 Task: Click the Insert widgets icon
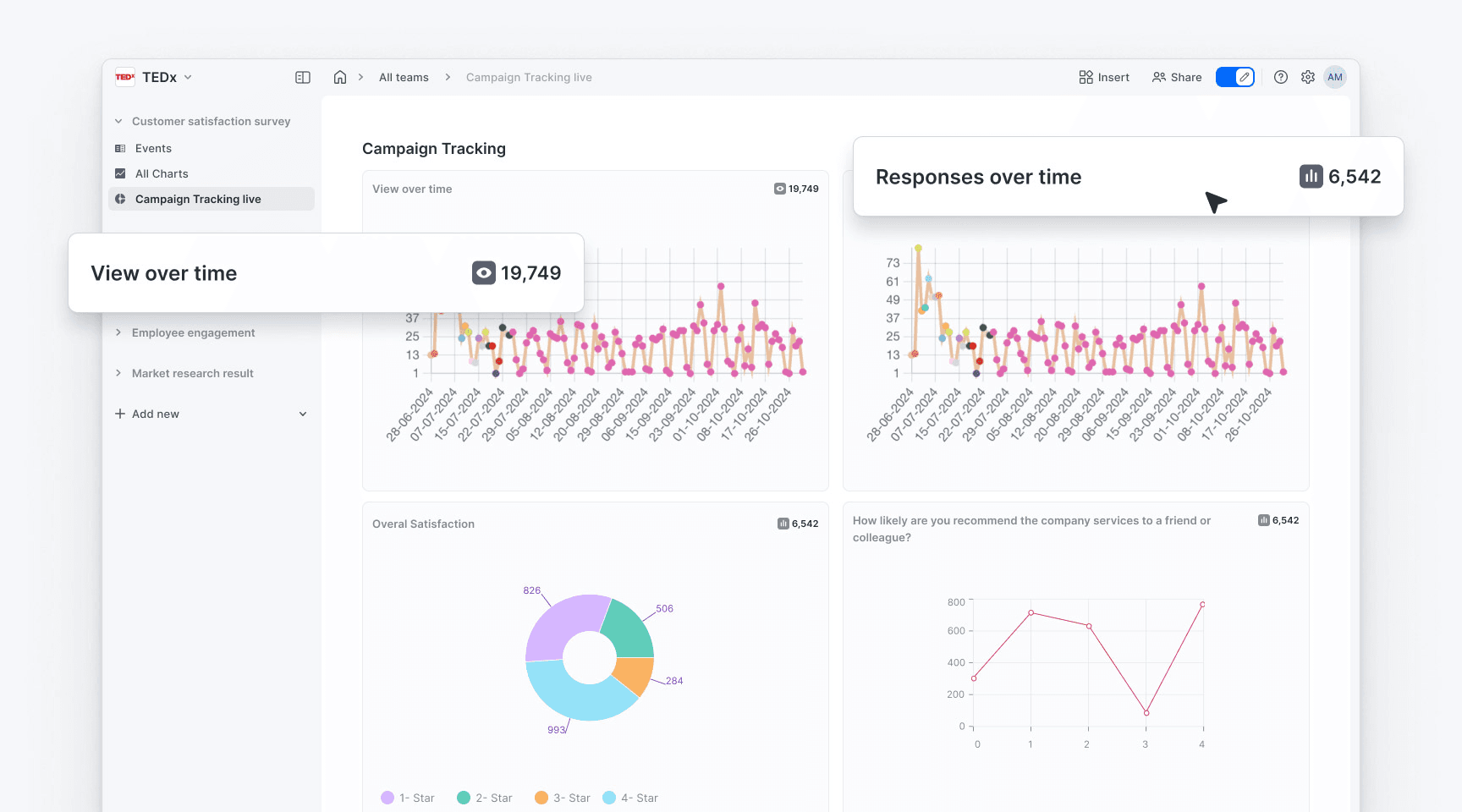point(1086,77)
